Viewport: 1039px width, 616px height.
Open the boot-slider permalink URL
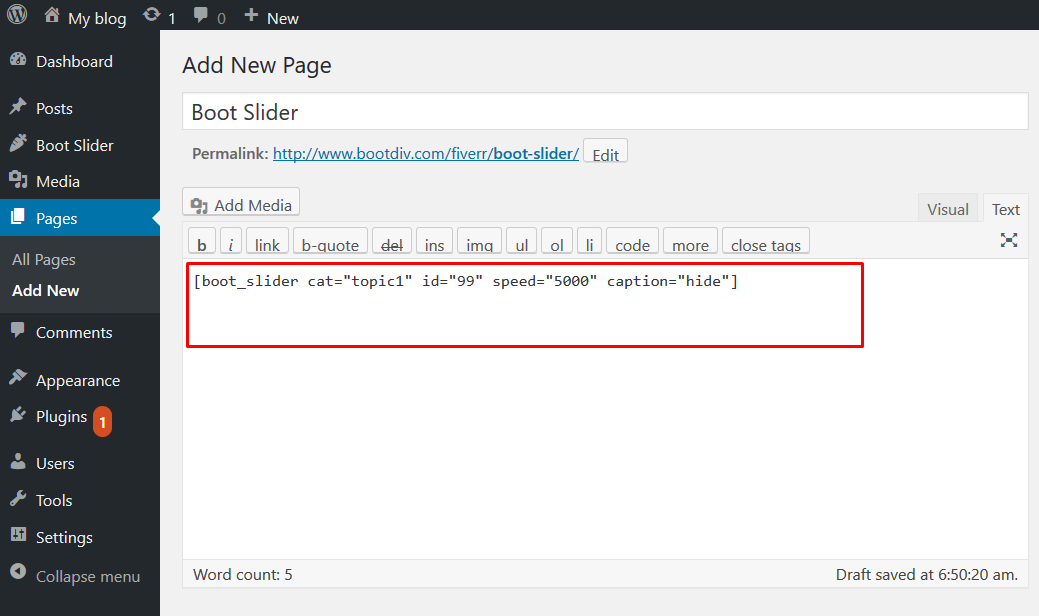(x=426, y=153)
